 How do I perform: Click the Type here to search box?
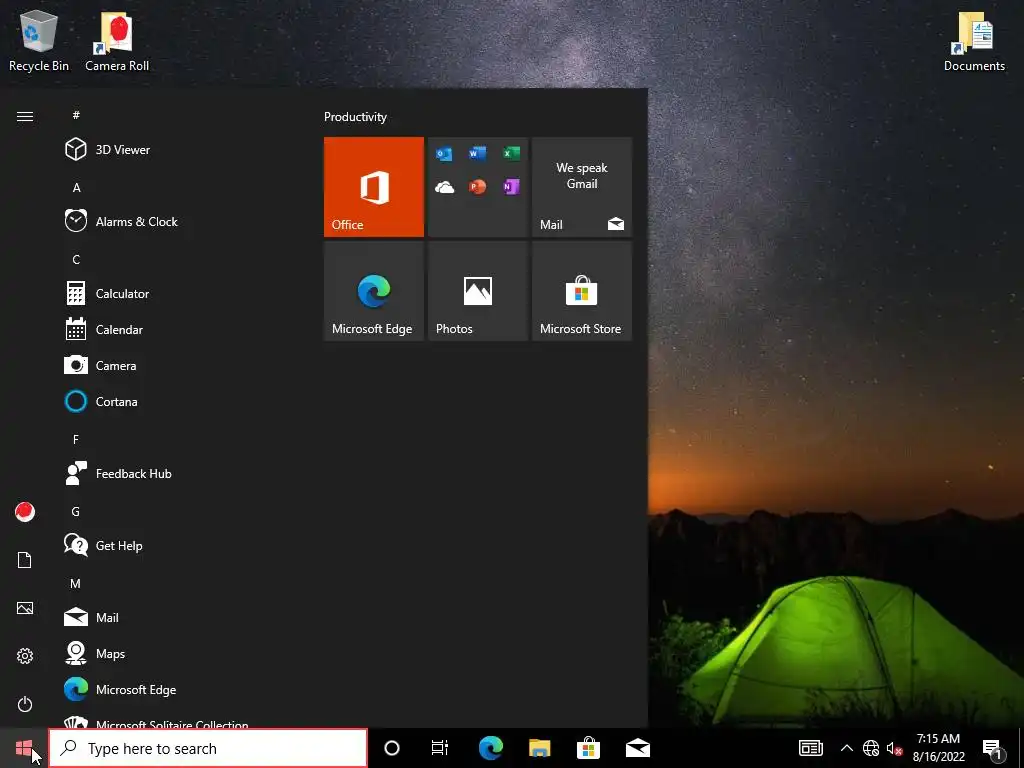pyautogui.click(x=208, y=748)
